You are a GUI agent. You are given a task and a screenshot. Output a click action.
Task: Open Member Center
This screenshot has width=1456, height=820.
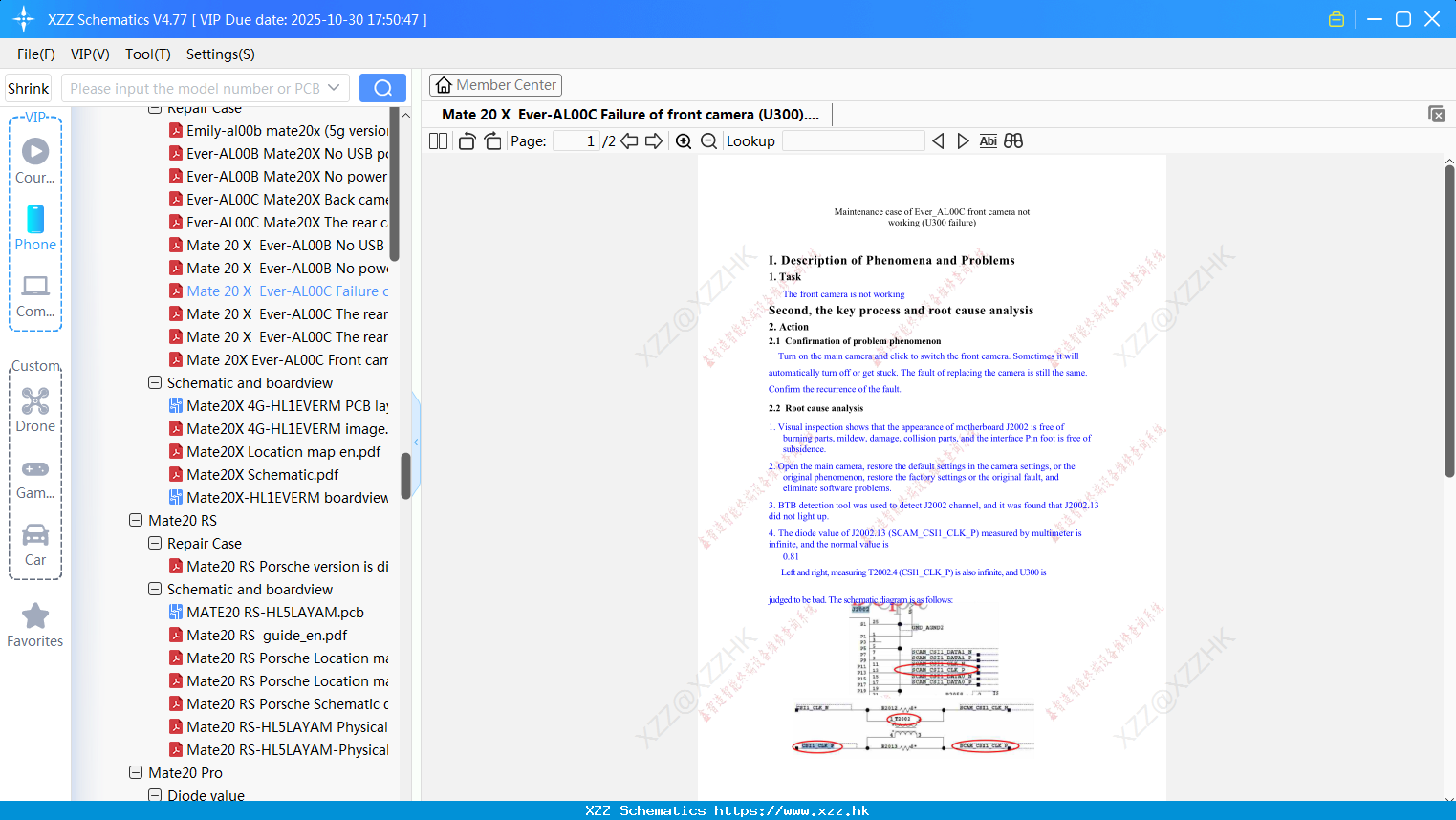pos(495,85)
